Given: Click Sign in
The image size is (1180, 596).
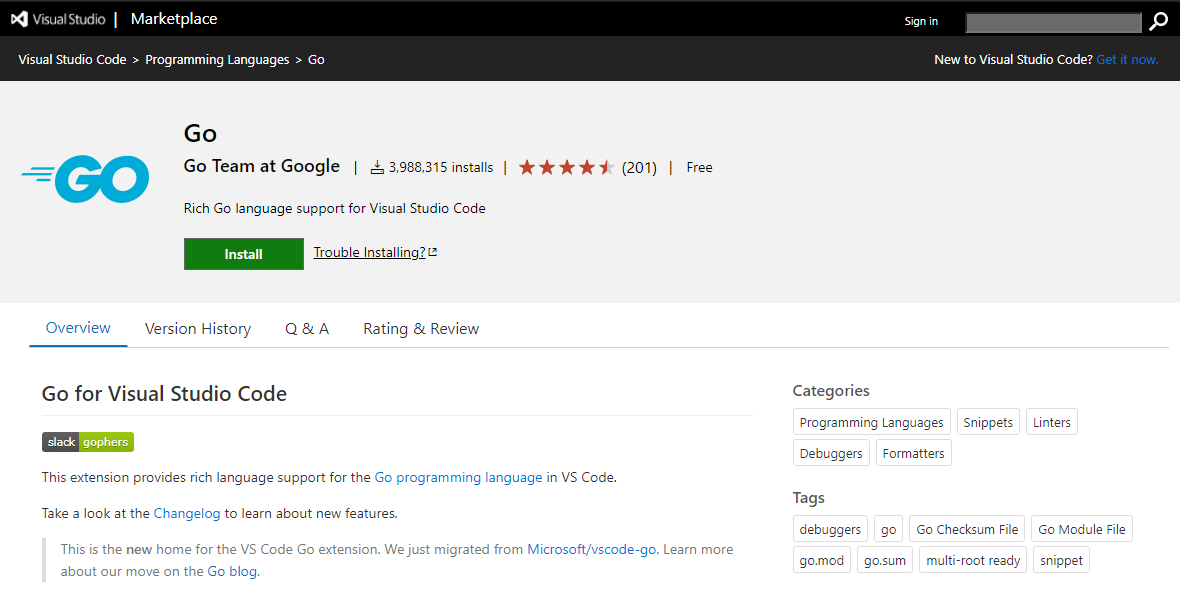Looking at the screenshot, I should click(921, 21).
